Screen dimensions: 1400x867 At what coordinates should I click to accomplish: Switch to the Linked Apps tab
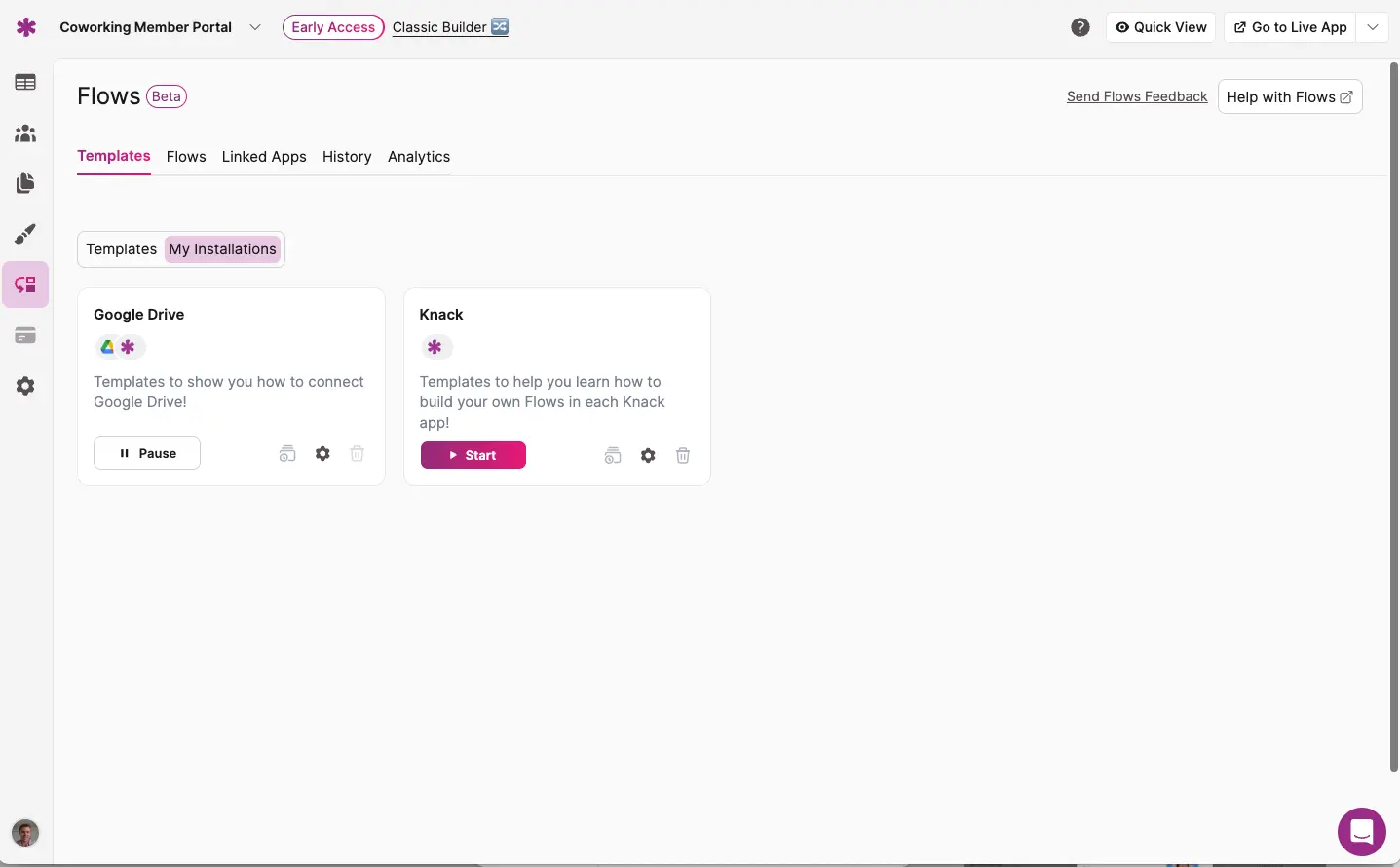(264, 157)
